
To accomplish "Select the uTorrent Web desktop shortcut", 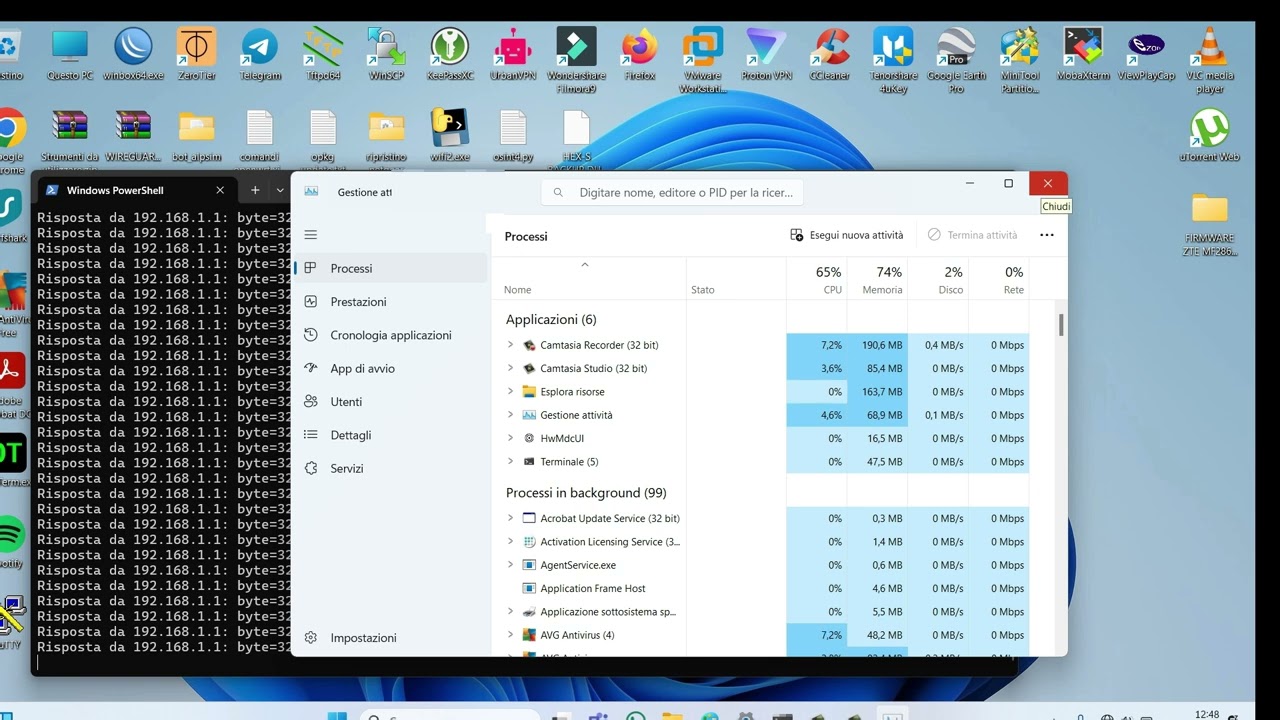I will point(1210,136).
